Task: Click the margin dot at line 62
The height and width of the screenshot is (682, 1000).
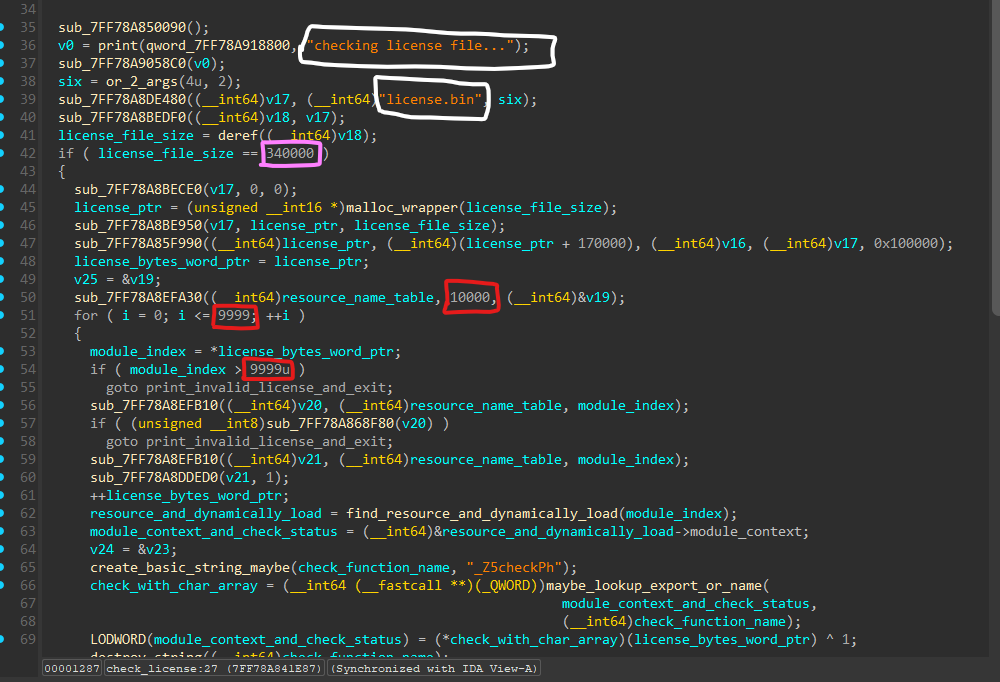Action: click(4, 514)
